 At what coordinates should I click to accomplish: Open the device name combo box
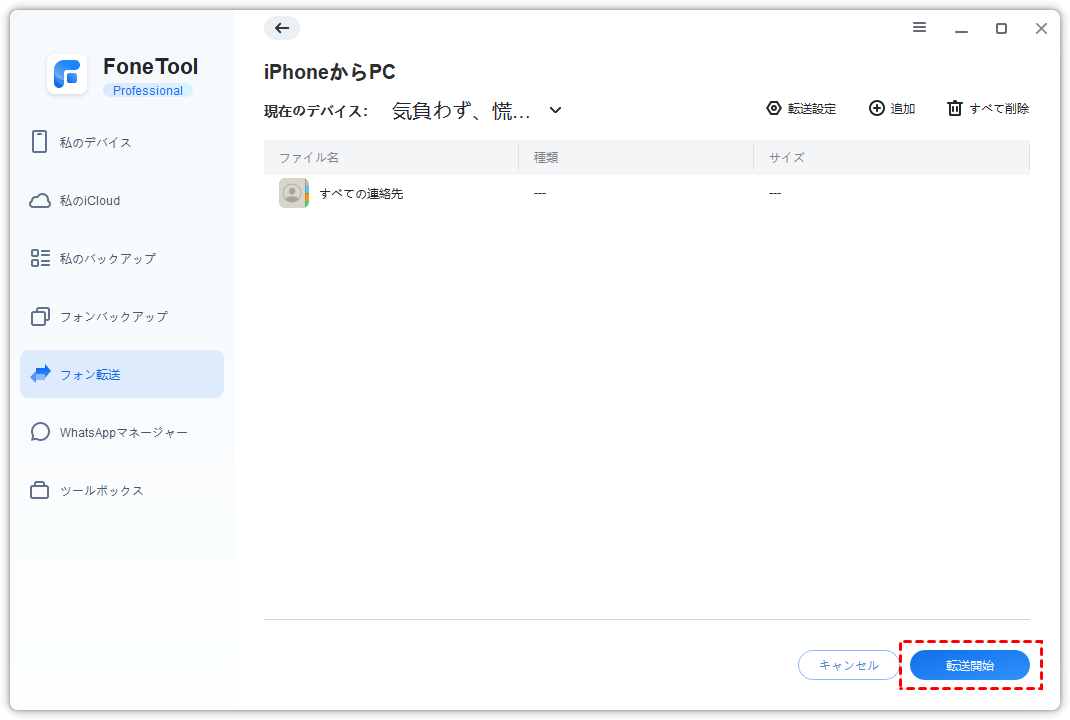coord(461,111)
